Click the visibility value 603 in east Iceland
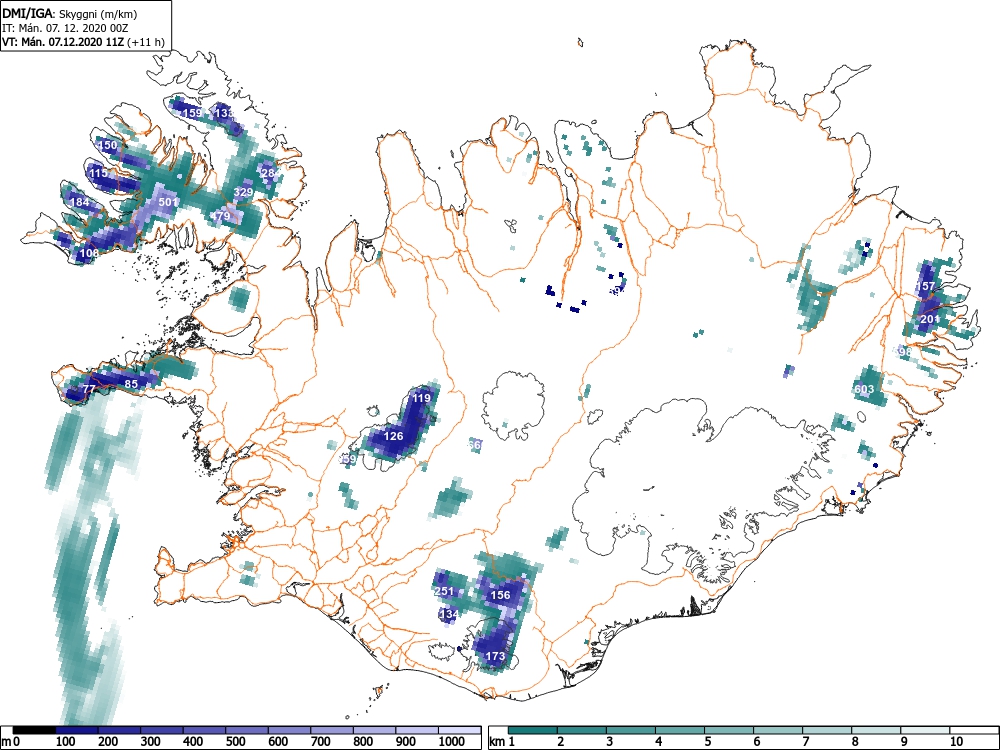Screen dimensions: 1000x750 [864, 389]
